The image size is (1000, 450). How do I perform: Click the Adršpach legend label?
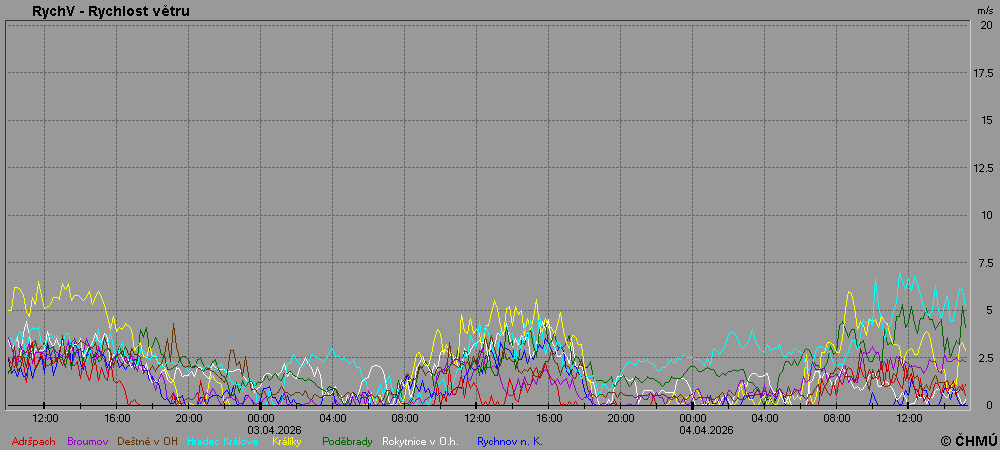[35, 441]
